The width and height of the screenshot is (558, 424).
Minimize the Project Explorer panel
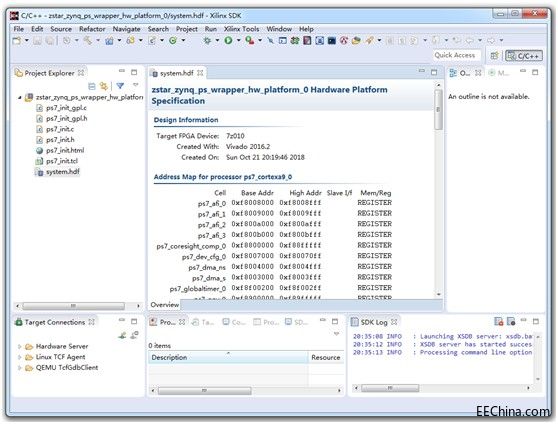click(122, 72)
